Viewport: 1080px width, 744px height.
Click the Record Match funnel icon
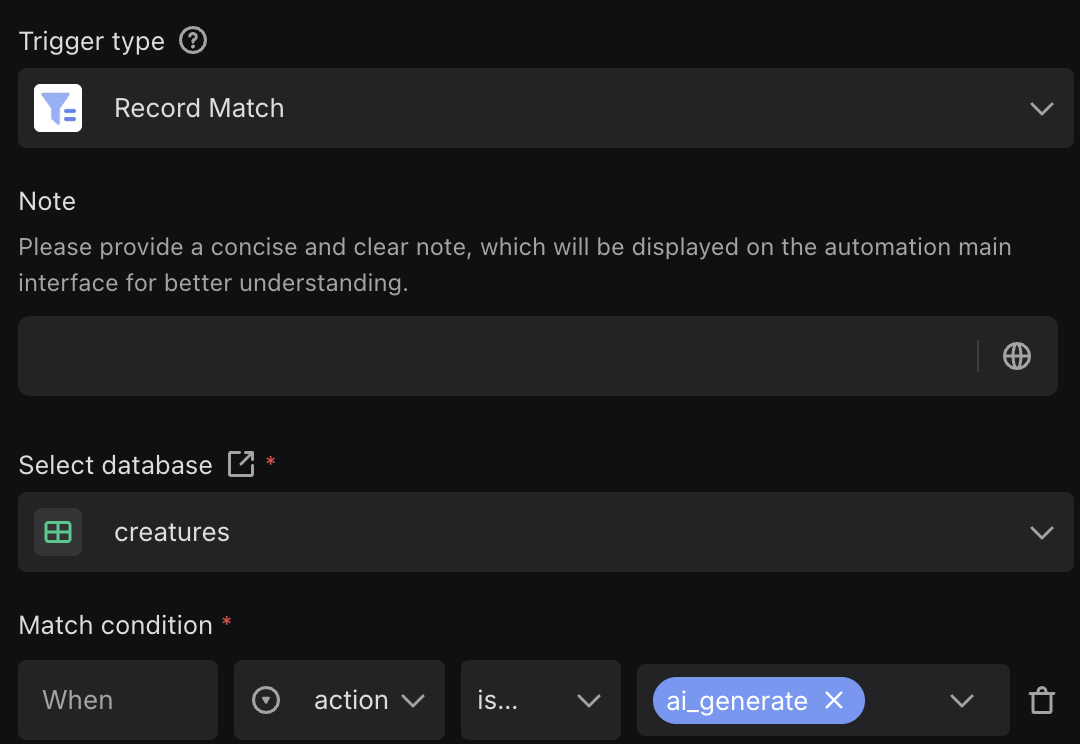pyautogui.click(x=58, y=108)
